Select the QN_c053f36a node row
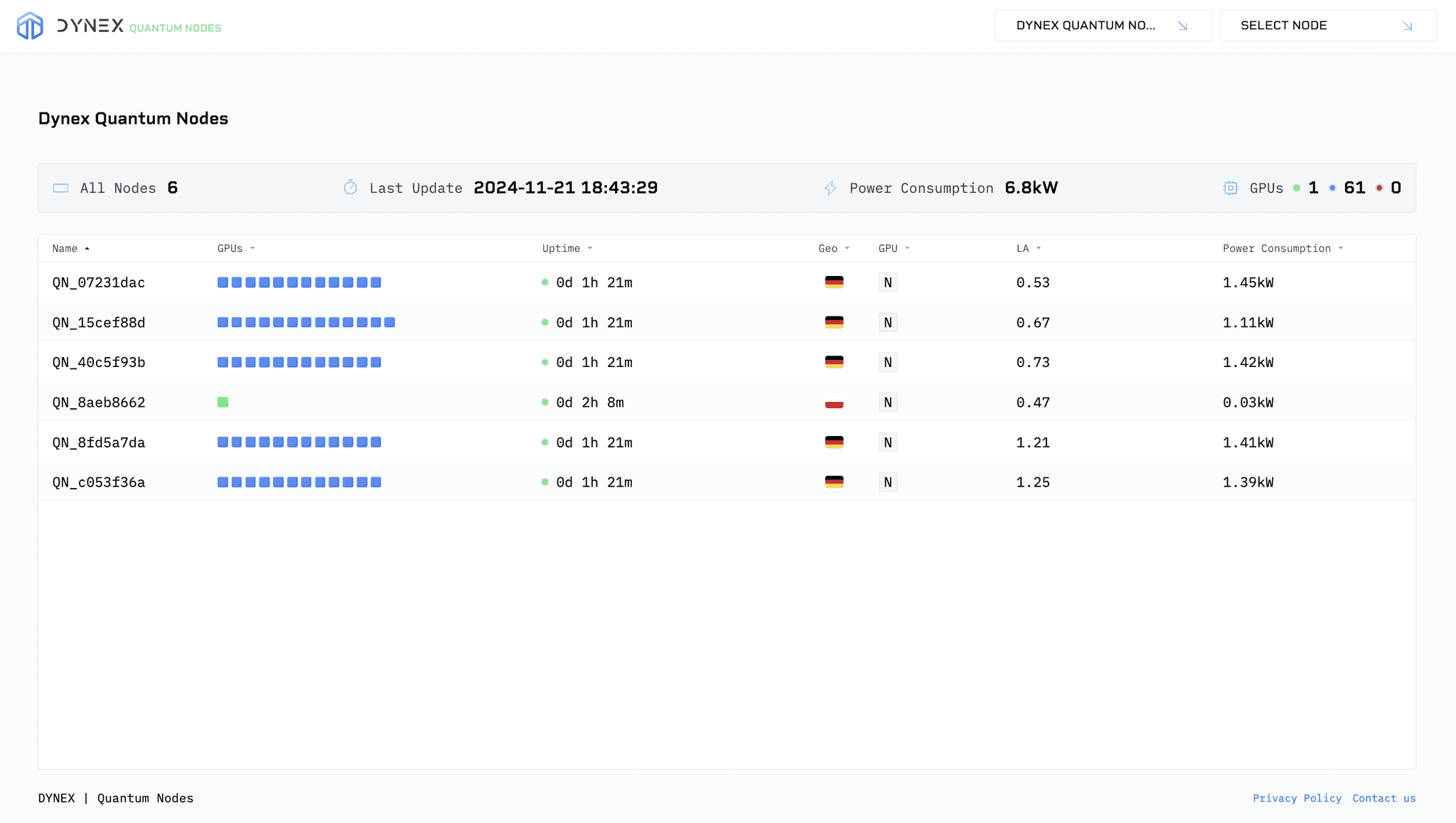Screen dimensions: 1456x823 click(x=99, y=482)
